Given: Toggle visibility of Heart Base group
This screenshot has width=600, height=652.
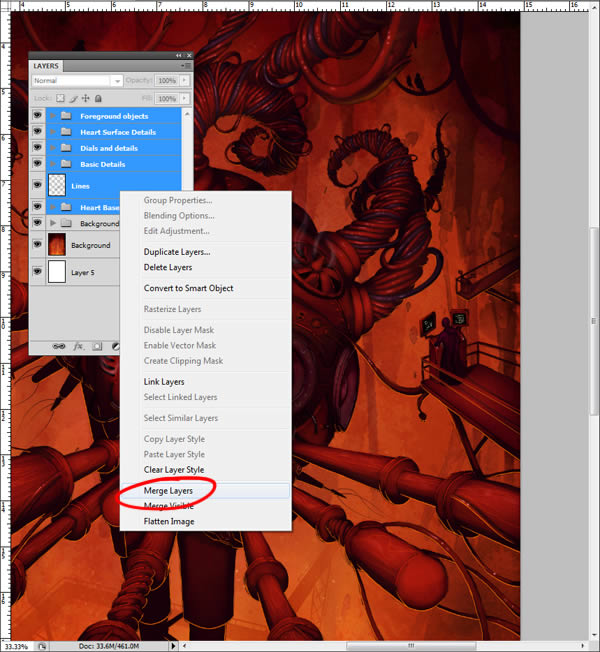Looking at the screenshot, I should click(x=37, y=207).
